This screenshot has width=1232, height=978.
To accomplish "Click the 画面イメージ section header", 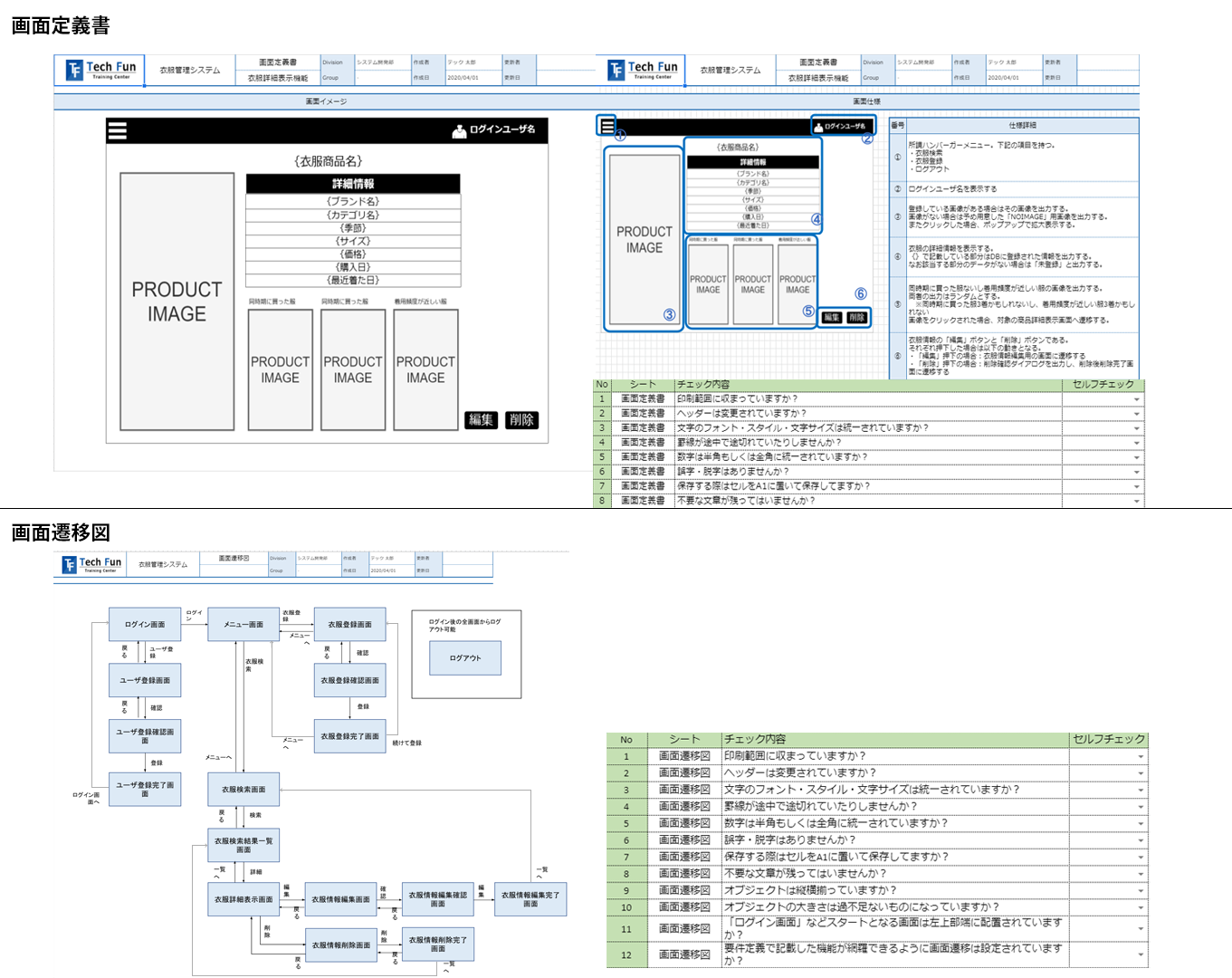I will pos(326,101).
